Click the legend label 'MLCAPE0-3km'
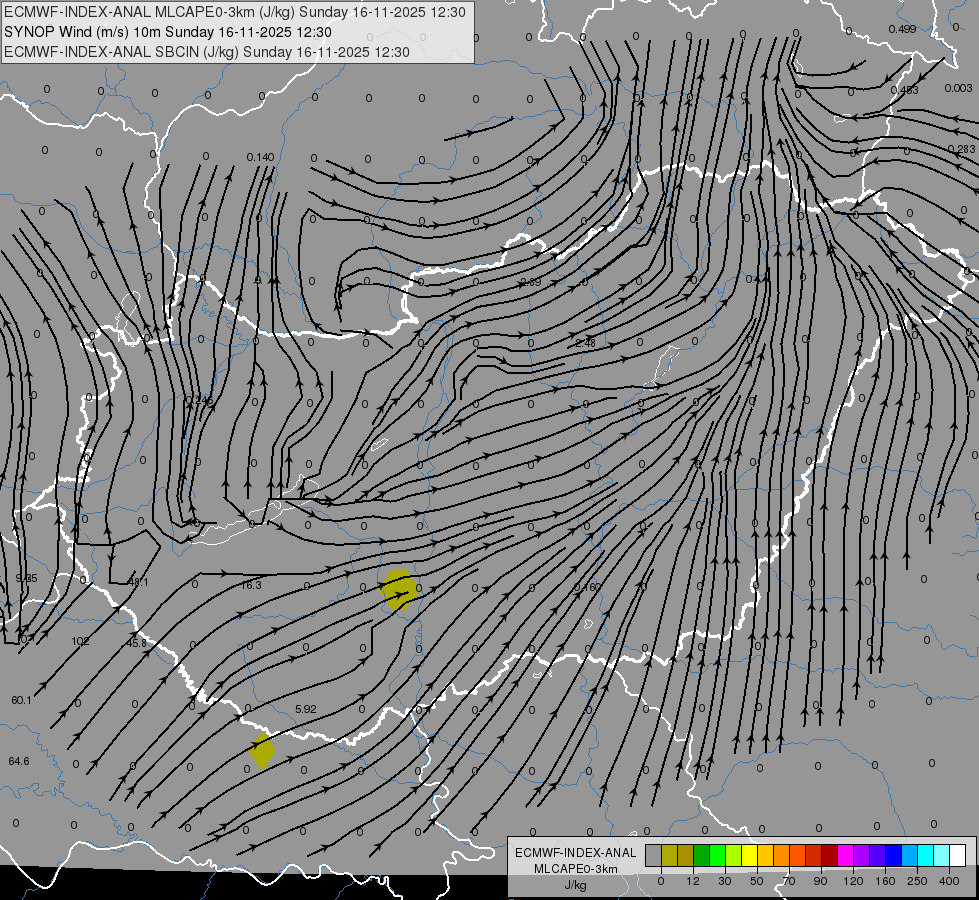 576,869
